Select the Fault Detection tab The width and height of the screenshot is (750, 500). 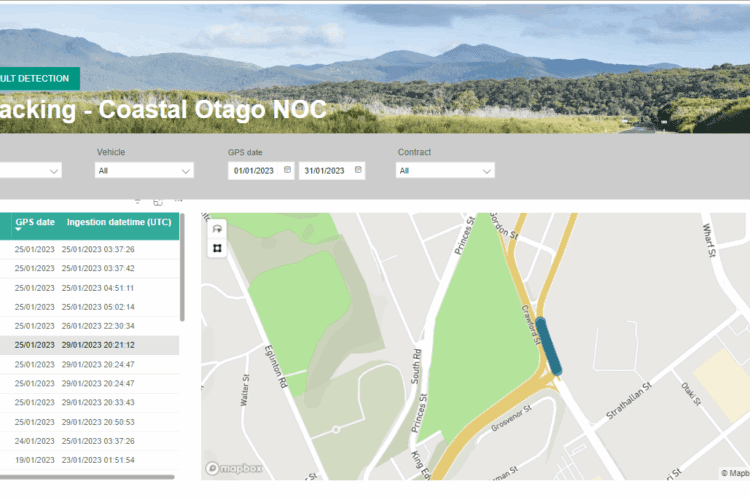click(x=38, y=78)
